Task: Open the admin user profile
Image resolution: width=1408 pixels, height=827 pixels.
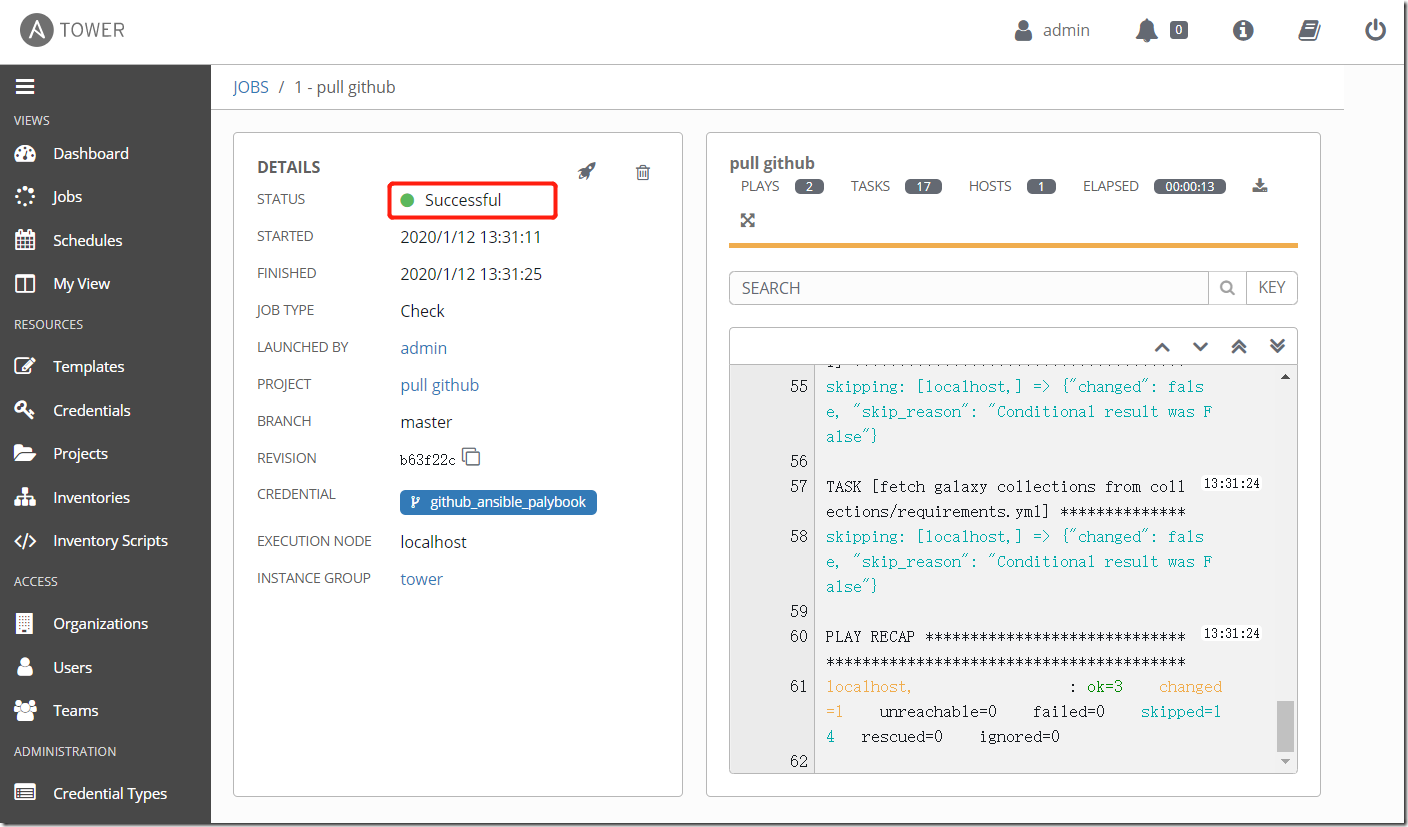Action: (1052, 30)
